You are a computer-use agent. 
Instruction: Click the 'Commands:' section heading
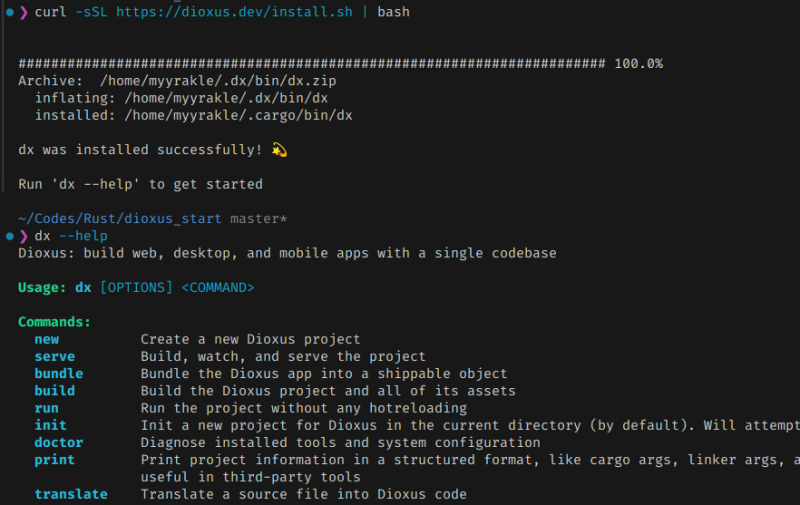(55, 322)
